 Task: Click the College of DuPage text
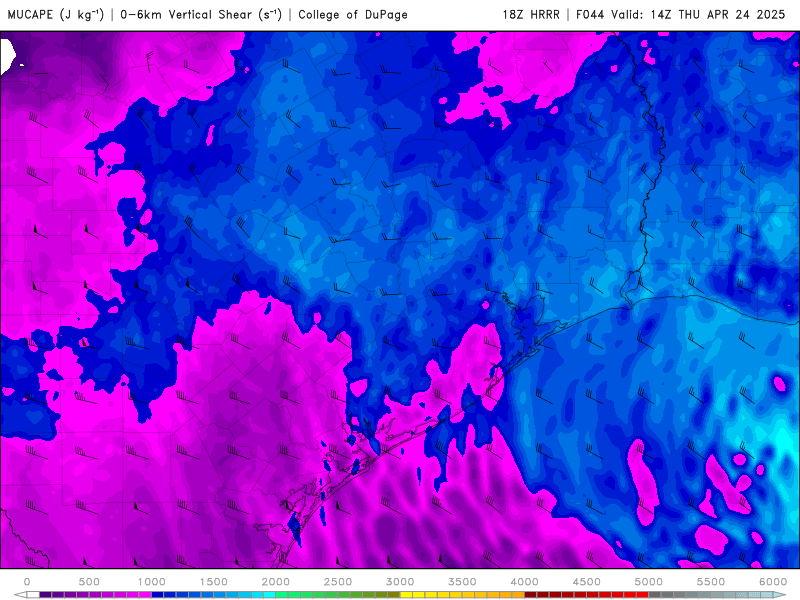click(x=353, y=14)
